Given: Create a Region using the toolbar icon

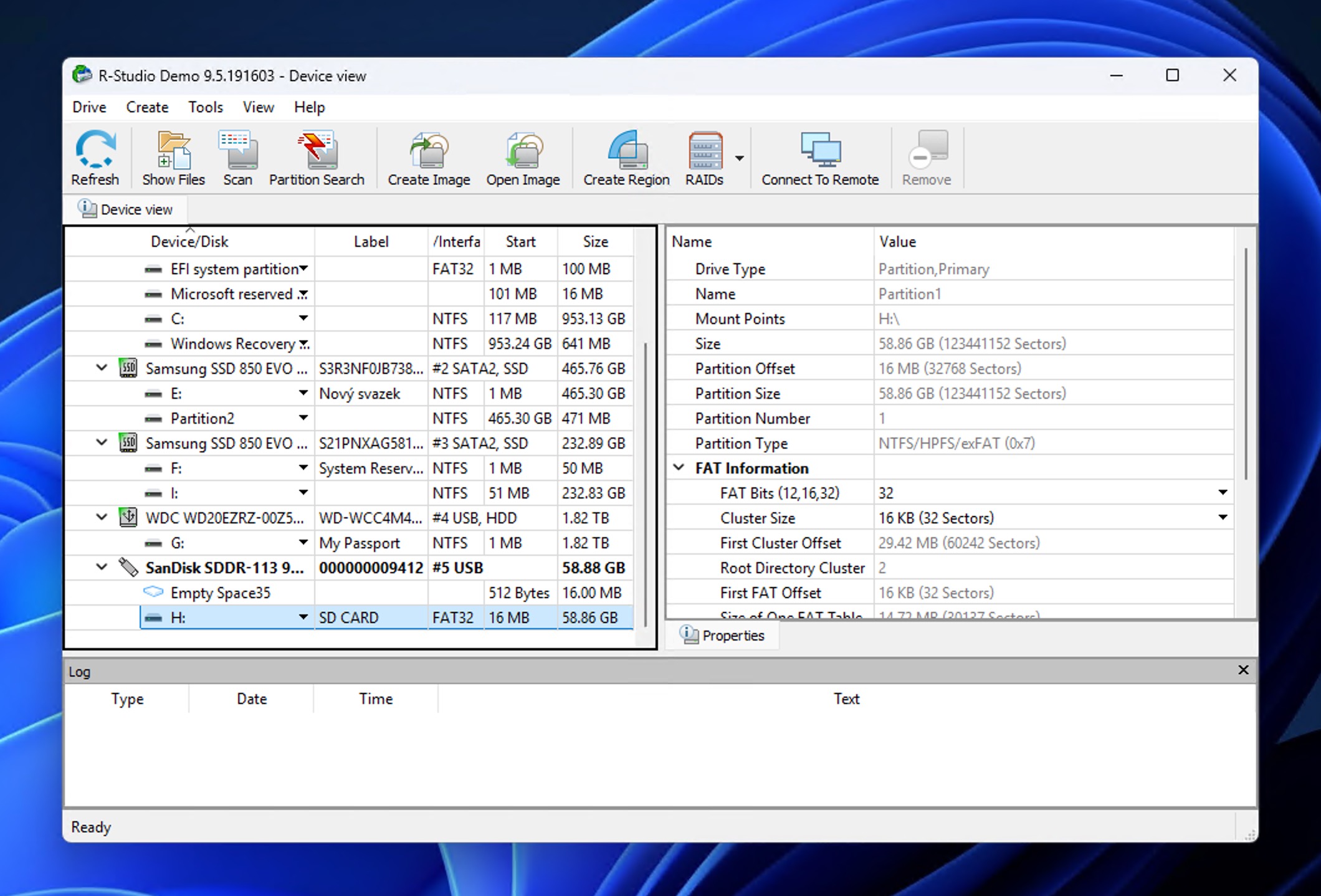Looking at the screenshot, I should (x=625, y=157).
